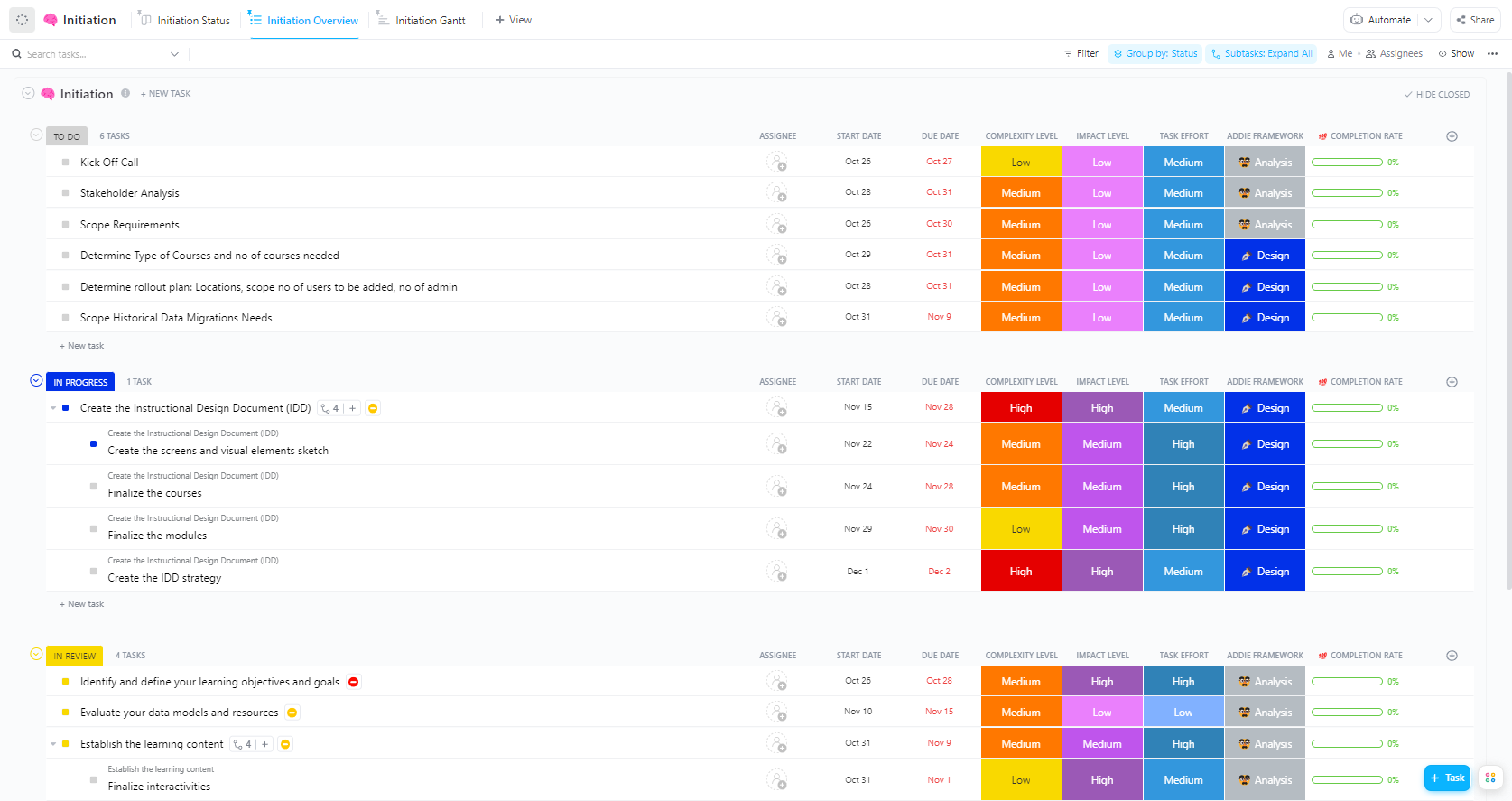Viewport: 1512px width, 801px height.
Task: Change status of Identify and define learning objectives
Action: tap(65, 682)
